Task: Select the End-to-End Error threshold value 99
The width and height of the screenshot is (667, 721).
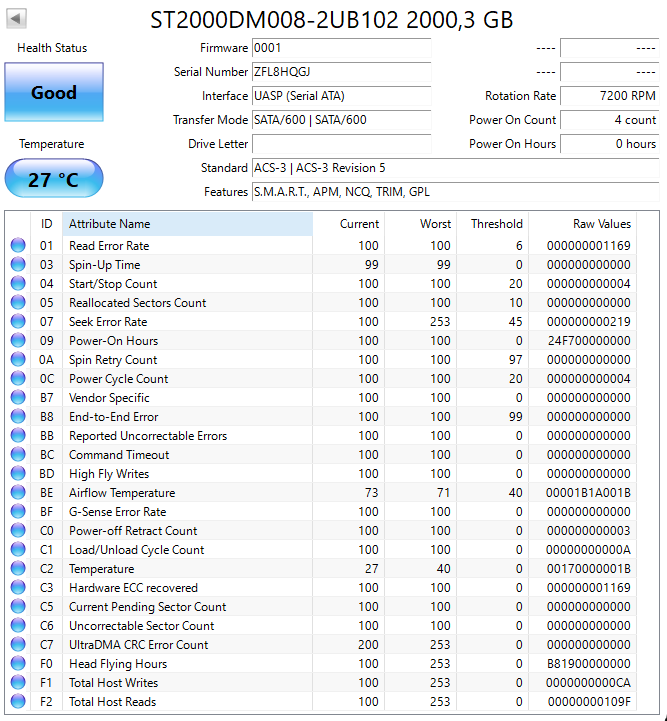Action: [x=515, y=417]
